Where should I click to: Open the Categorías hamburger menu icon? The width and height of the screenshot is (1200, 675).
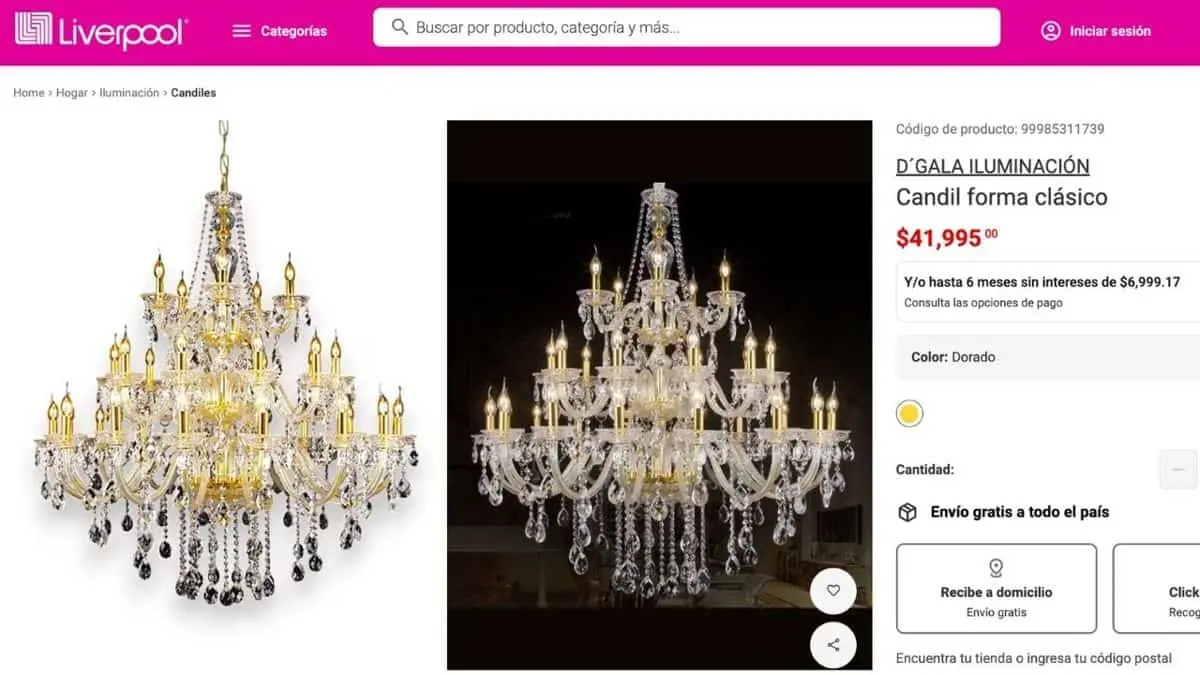point(241,31)
